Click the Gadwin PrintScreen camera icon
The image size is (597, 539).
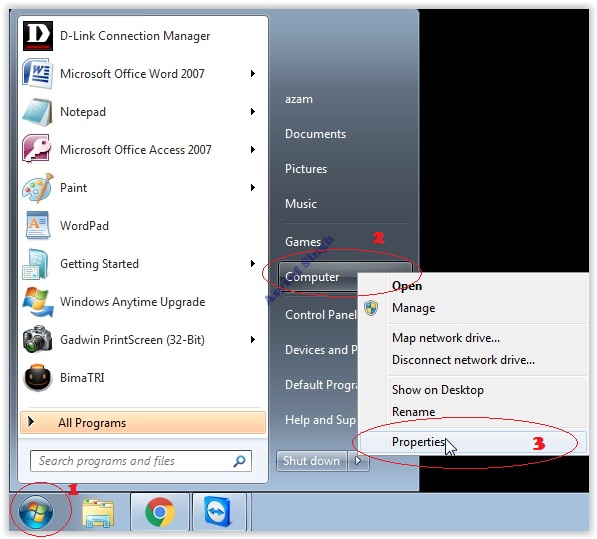tap(37, 340)
